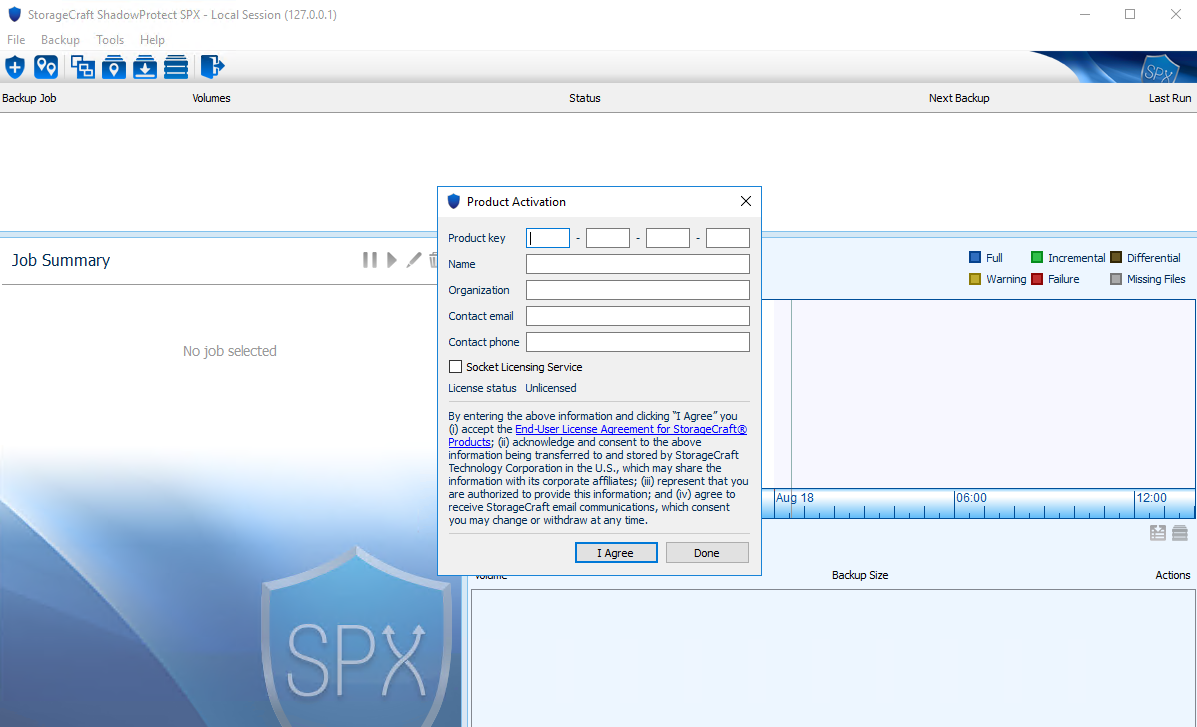Click the ImageManager clone toolbar icon
Screen dimensions: 1197x727
coord(81,67)
